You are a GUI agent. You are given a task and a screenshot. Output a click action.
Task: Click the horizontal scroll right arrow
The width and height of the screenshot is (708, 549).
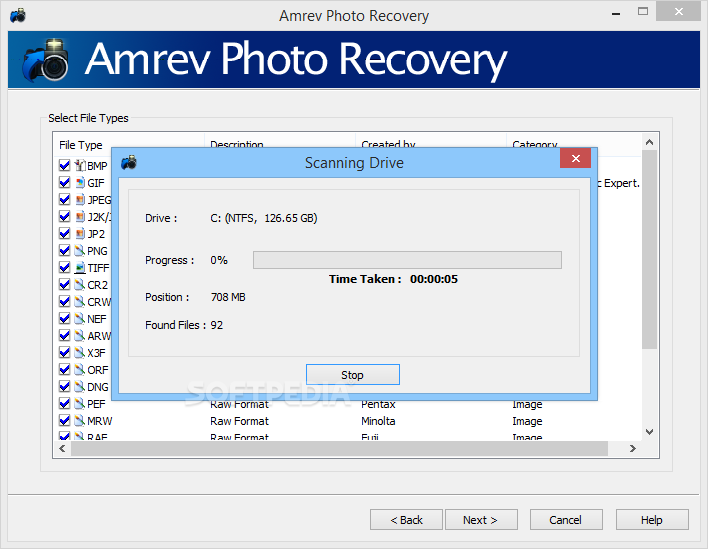coord(633,449)
